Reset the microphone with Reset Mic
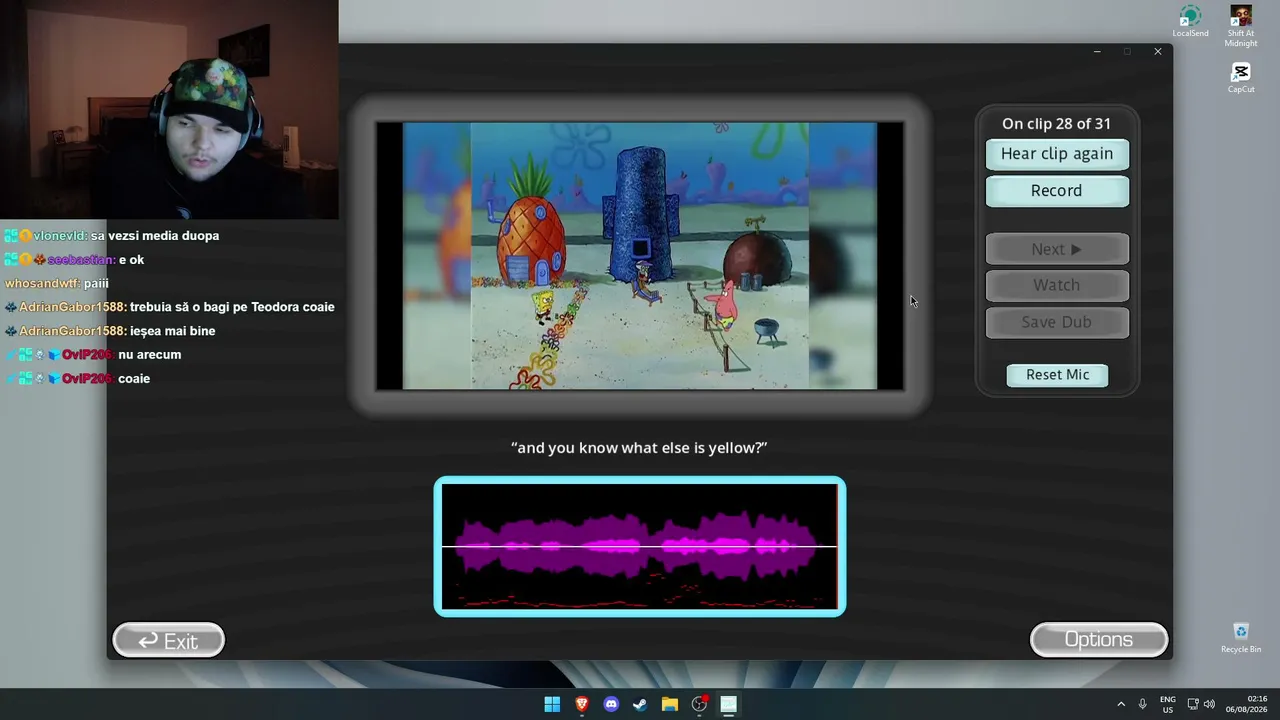This screenshot has height=720, width=1280. click(1057, 375)
